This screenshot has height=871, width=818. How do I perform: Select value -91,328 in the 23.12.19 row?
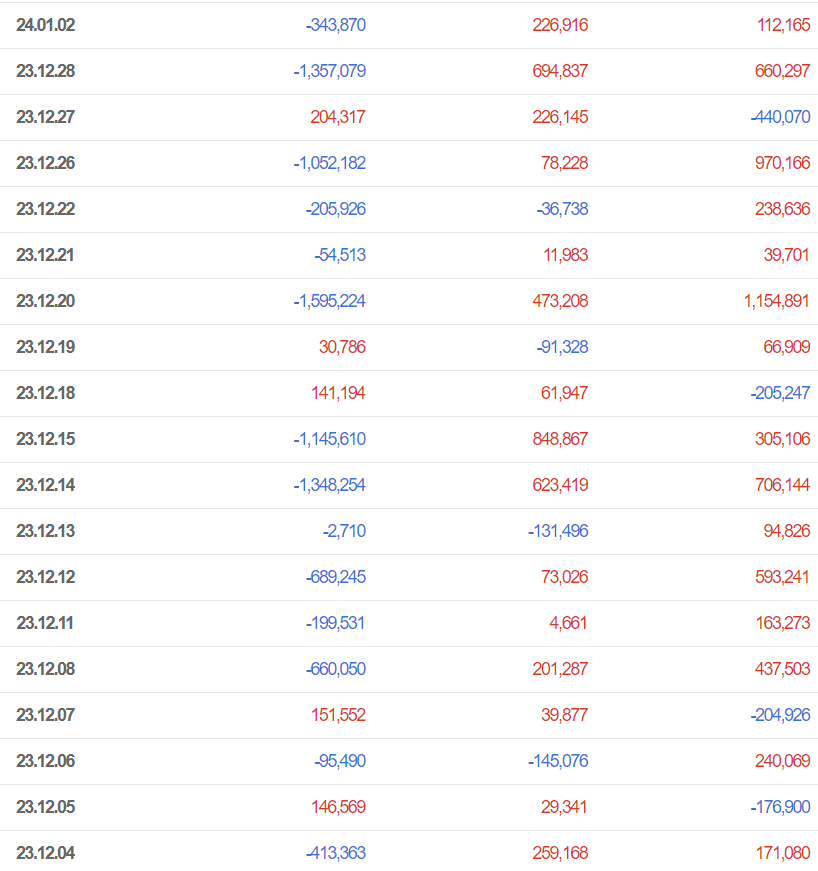(562, 347)
